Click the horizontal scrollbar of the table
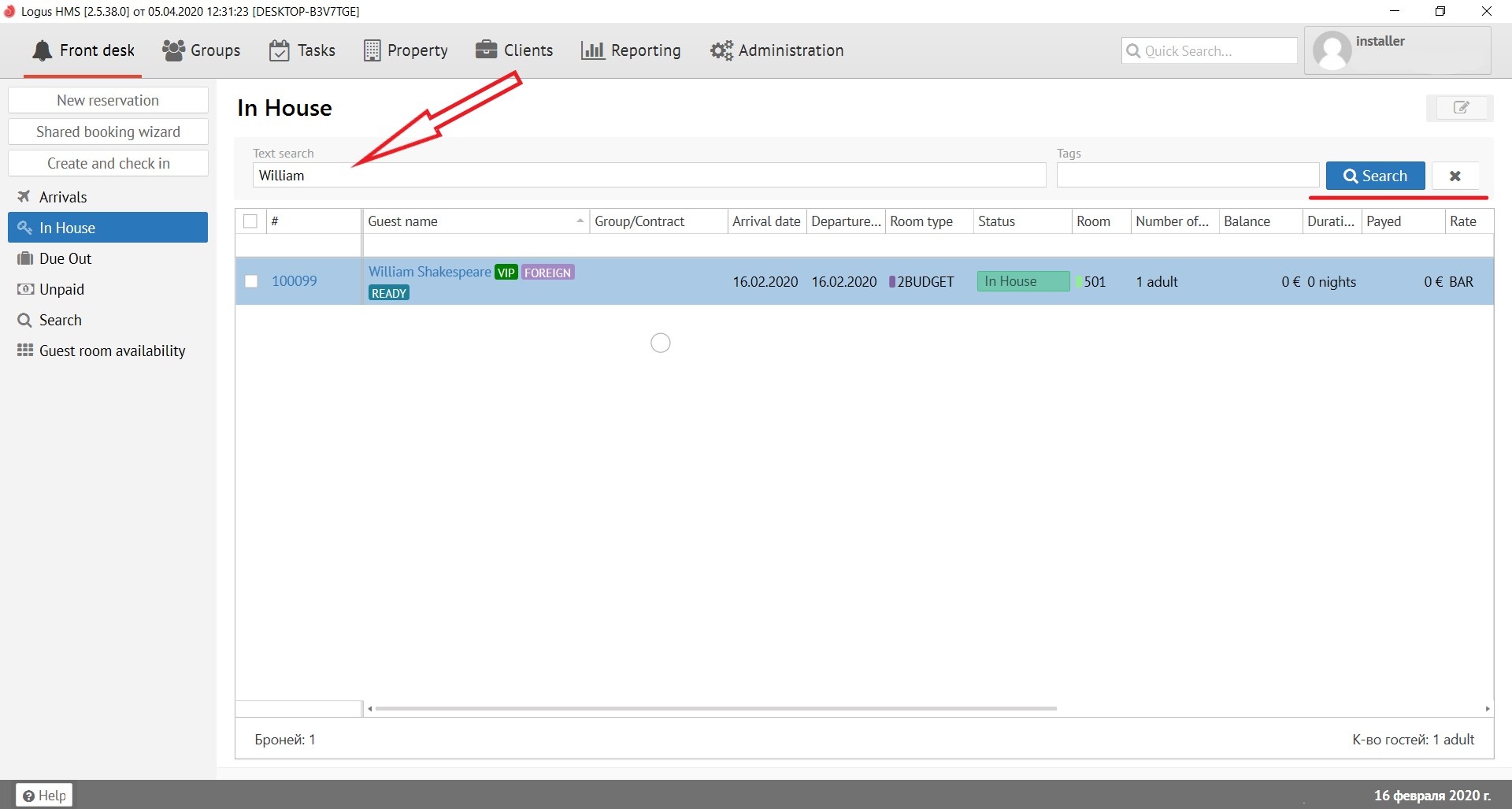The image size is (1512, 809). 716,708
